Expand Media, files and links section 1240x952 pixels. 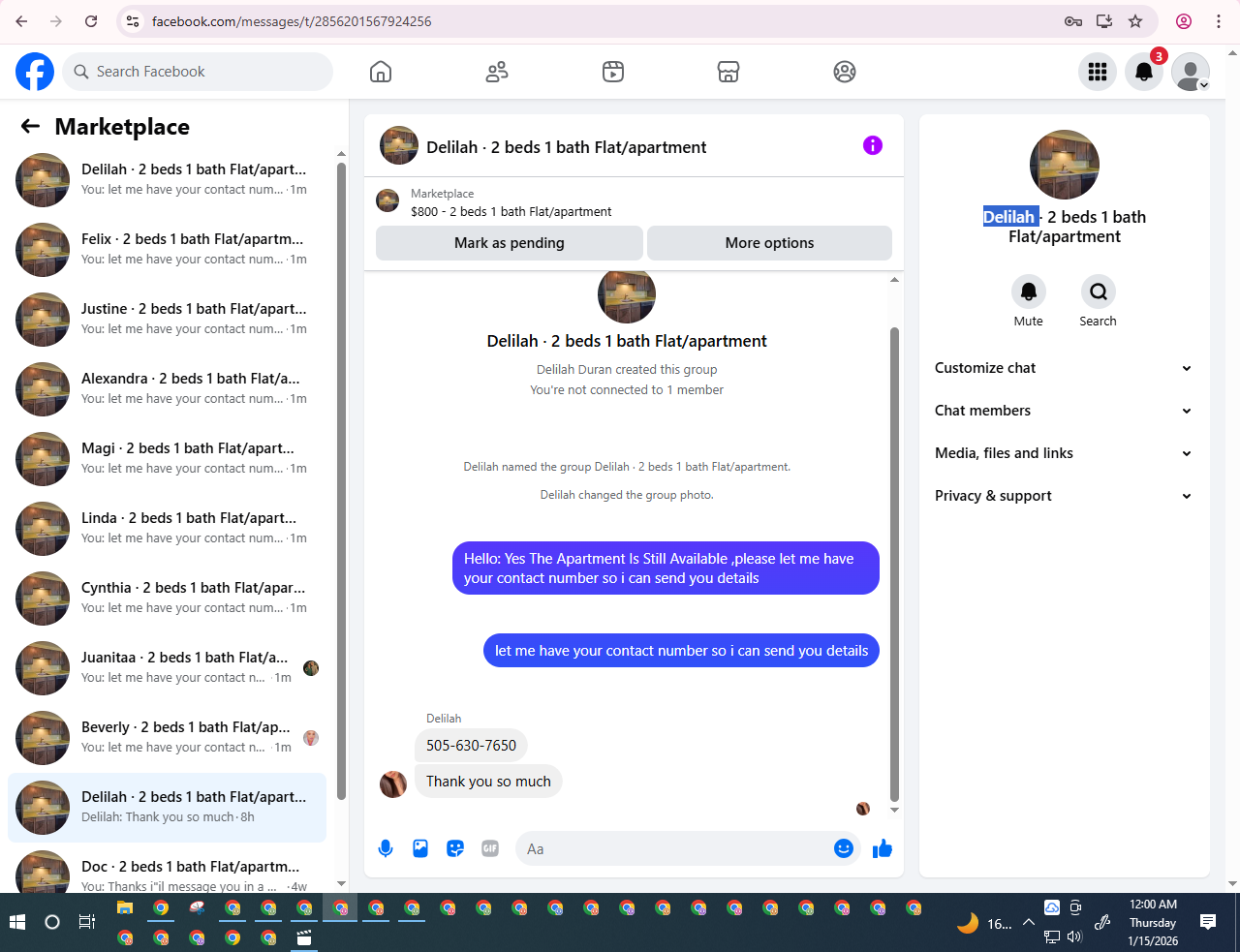(x=1063, y=453)
